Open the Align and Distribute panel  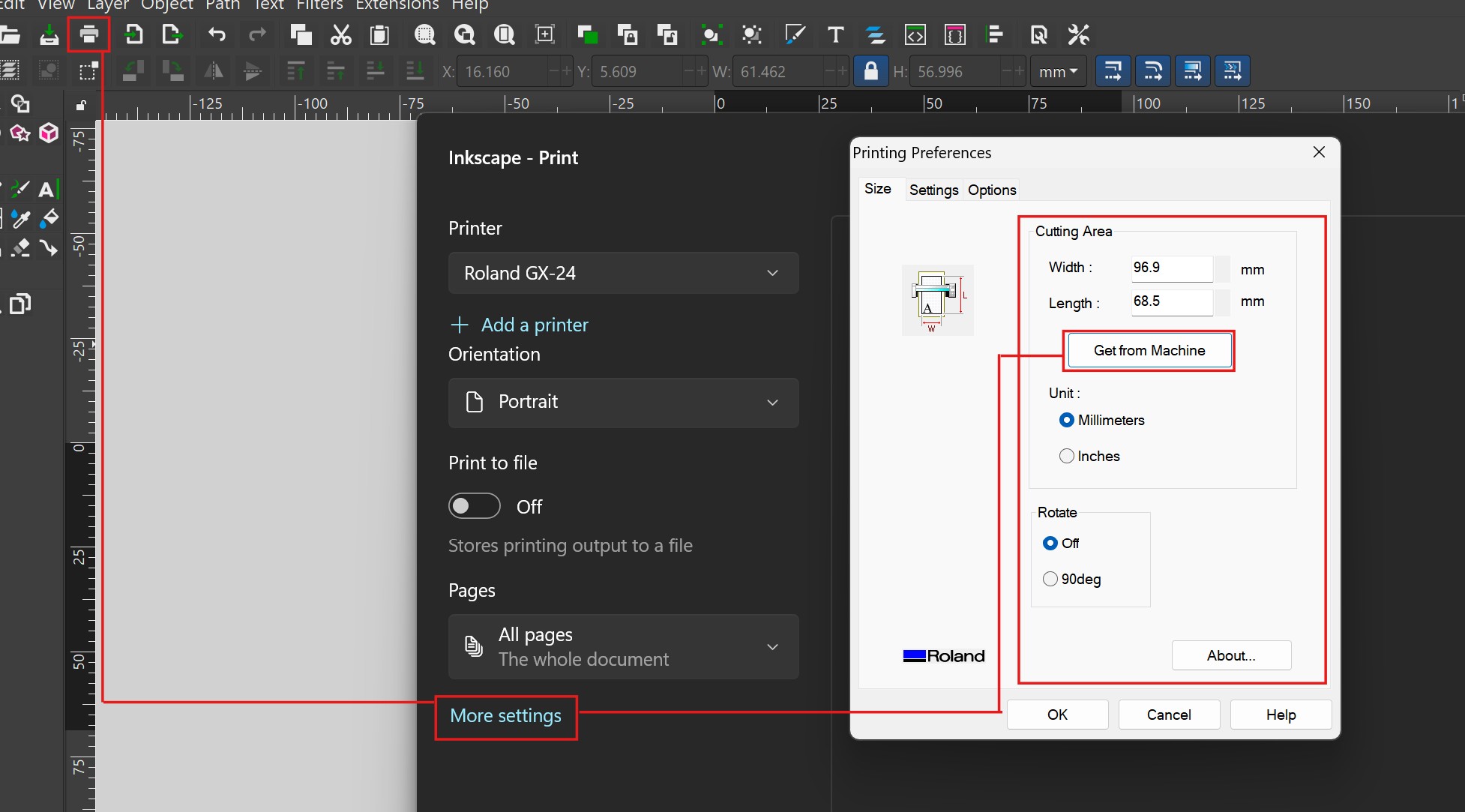(996, 34)
